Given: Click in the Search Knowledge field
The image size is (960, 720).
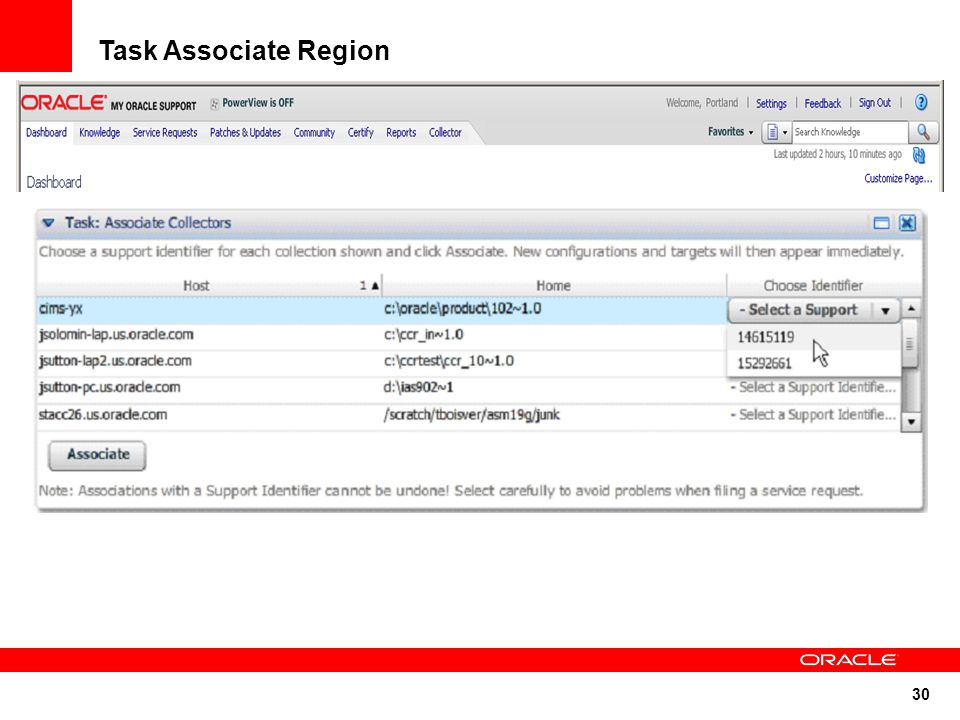Looking at the screenshot, I should [850, 132].
